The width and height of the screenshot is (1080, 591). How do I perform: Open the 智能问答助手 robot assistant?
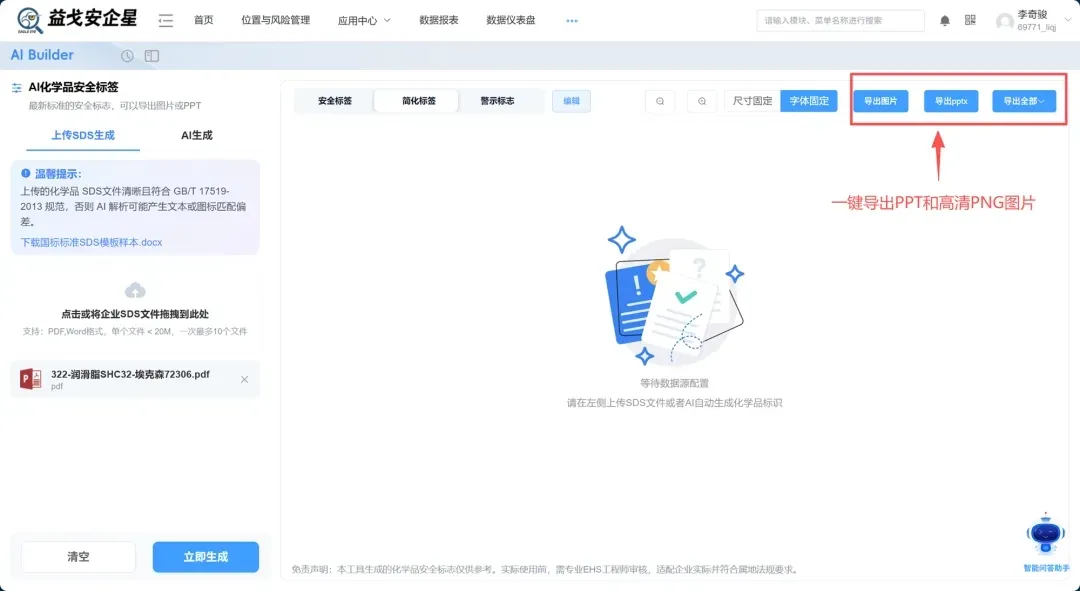pos(1046,535)
